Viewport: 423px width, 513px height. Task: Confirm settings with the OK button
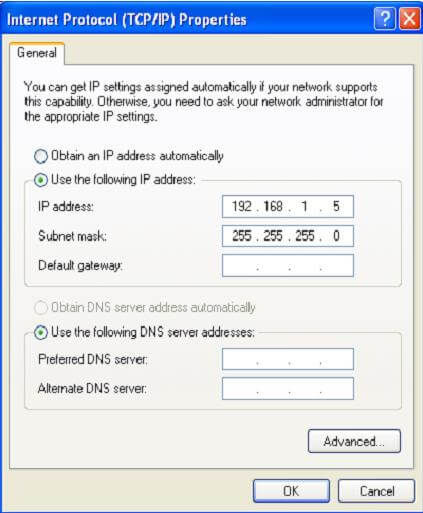click(291, 491)
